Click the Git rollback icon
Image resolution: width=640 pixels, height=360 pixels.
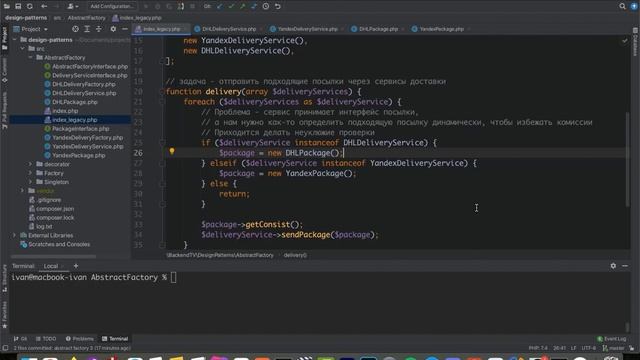278,6
